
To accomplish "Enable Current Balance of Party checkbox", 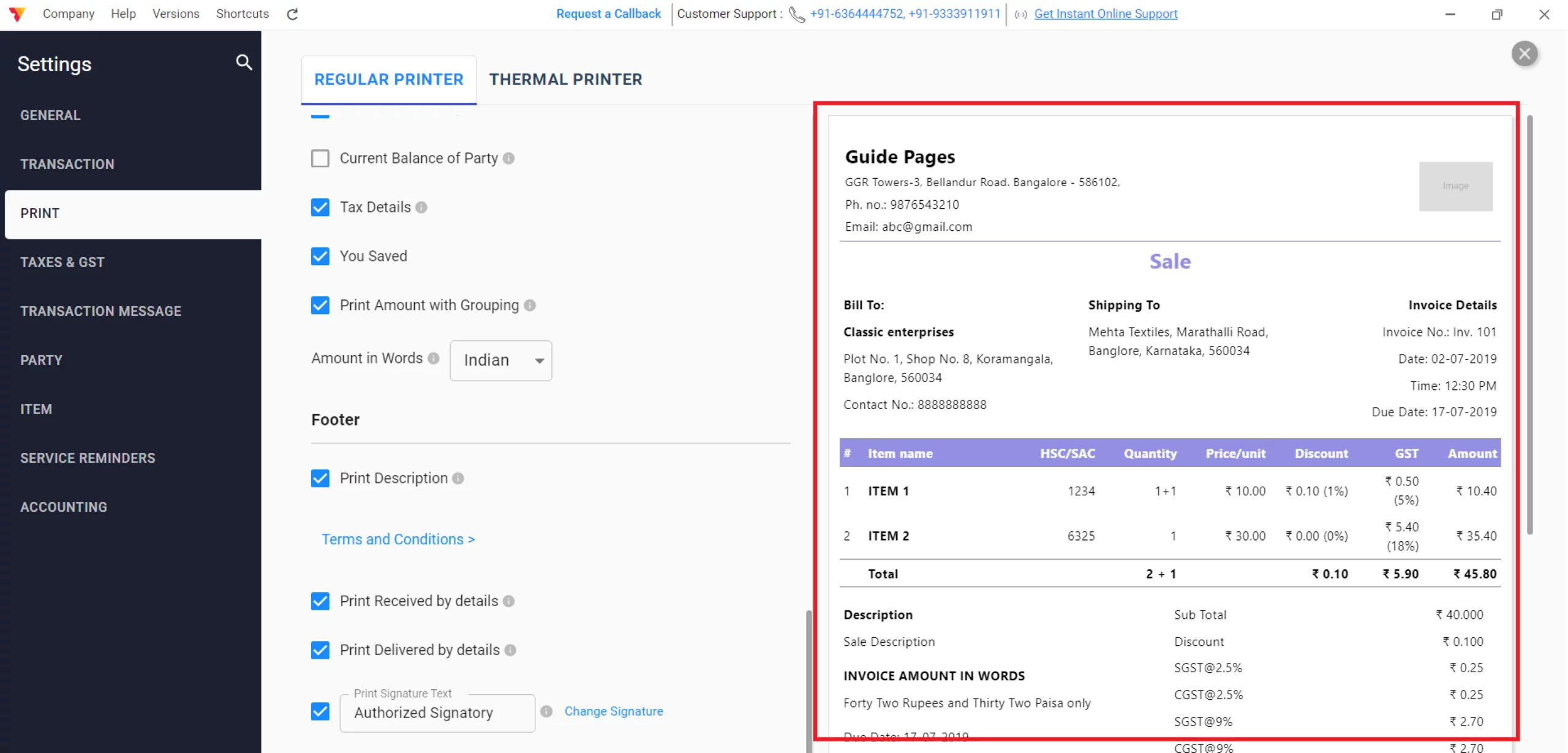I will (320, 159).
